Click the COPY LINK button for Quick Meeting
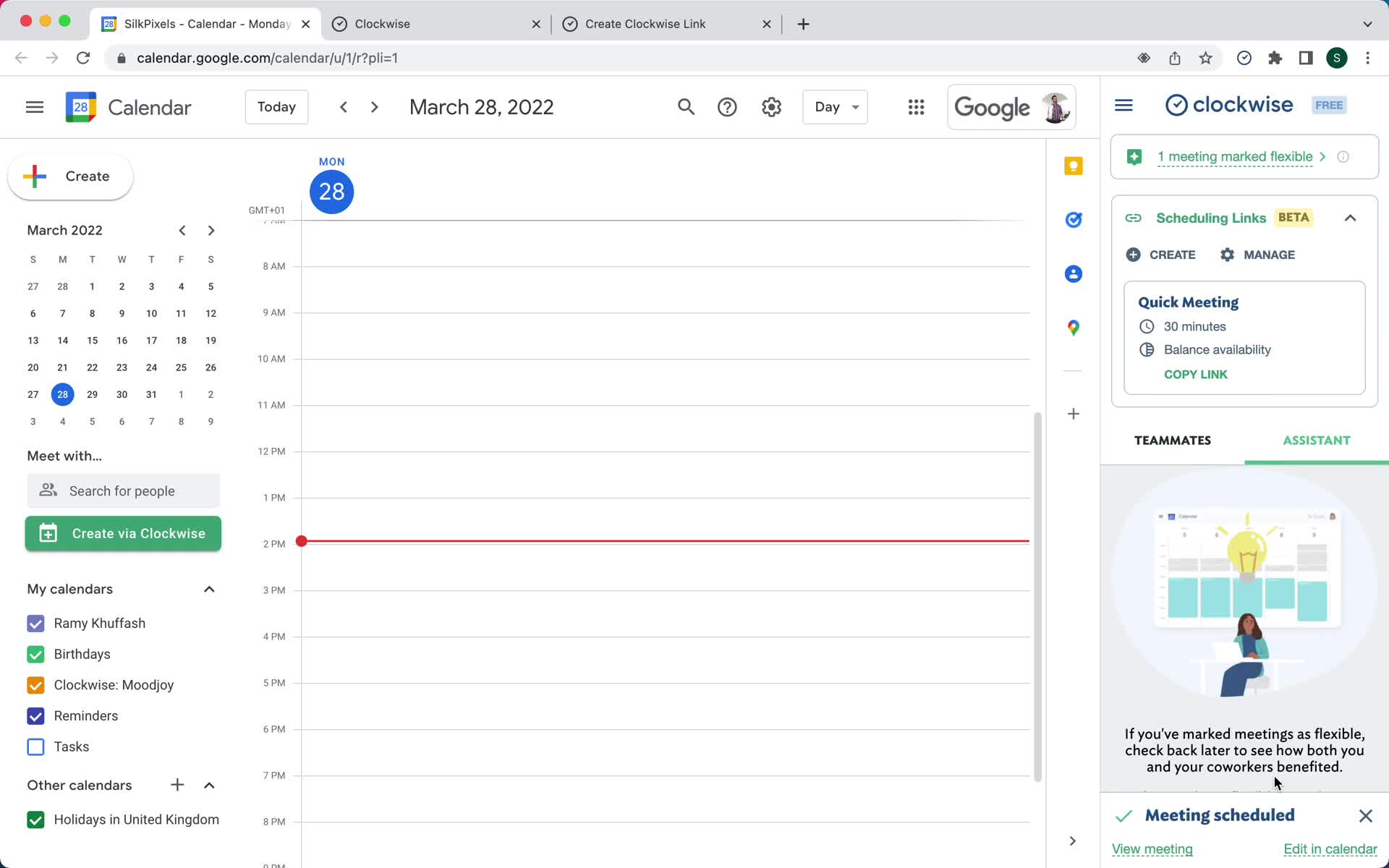 (x=1196, y=374)
